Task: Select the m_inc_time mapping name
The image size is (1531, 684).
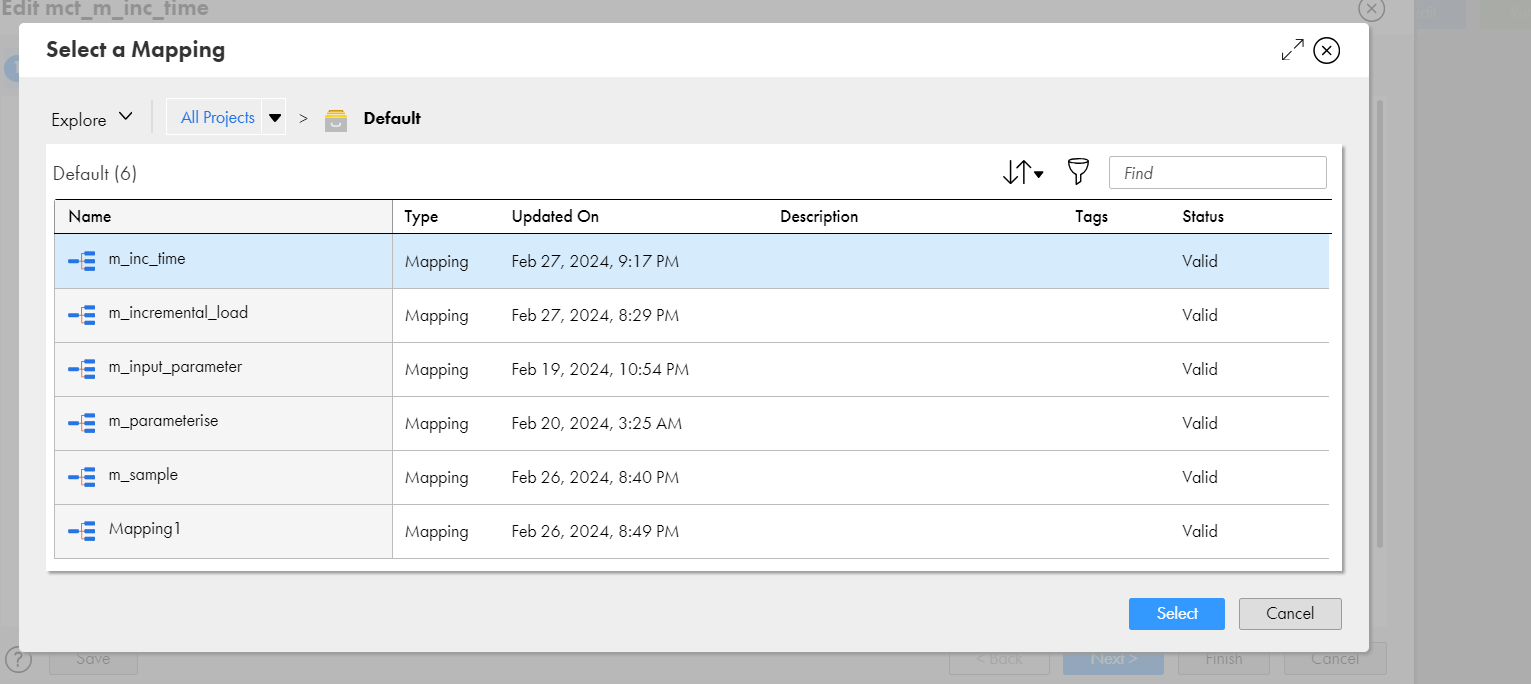Action: click(x=147, y=259)
